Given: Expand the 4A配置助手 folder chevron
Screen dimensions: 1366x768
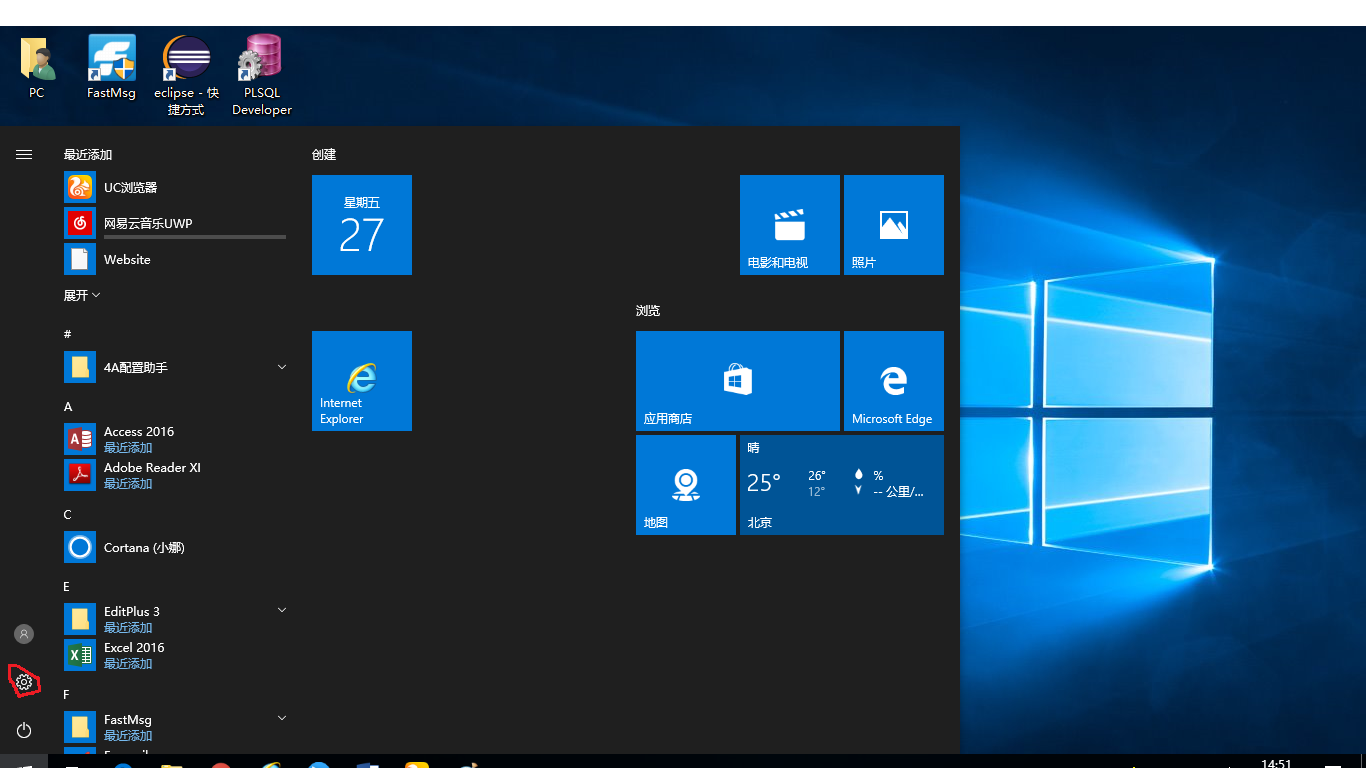Looking at the screenshot, I should (282, 367).
